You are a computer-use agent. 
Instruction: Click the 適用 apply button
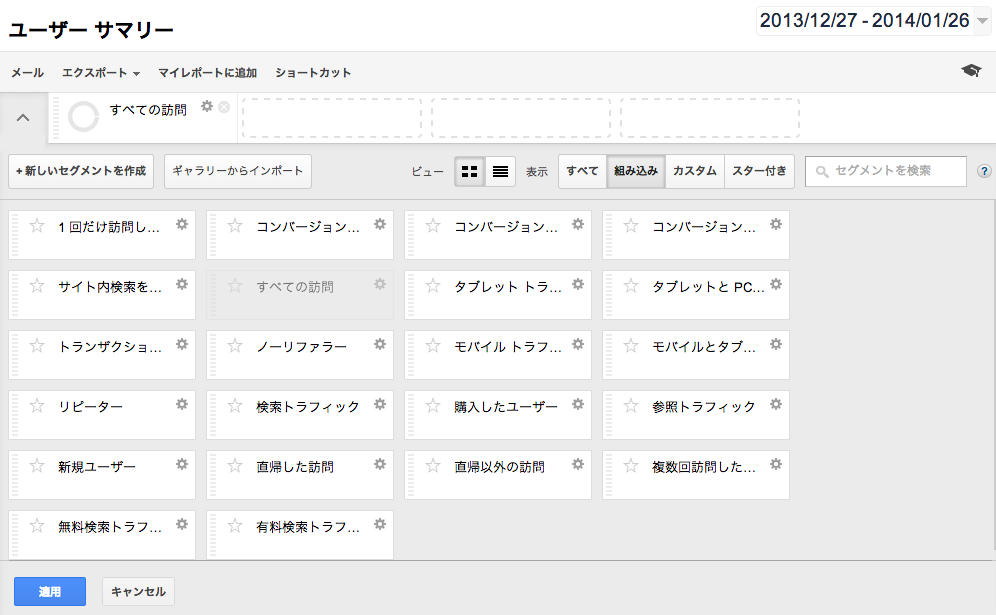pyautogui.click(x=50, y=591)
